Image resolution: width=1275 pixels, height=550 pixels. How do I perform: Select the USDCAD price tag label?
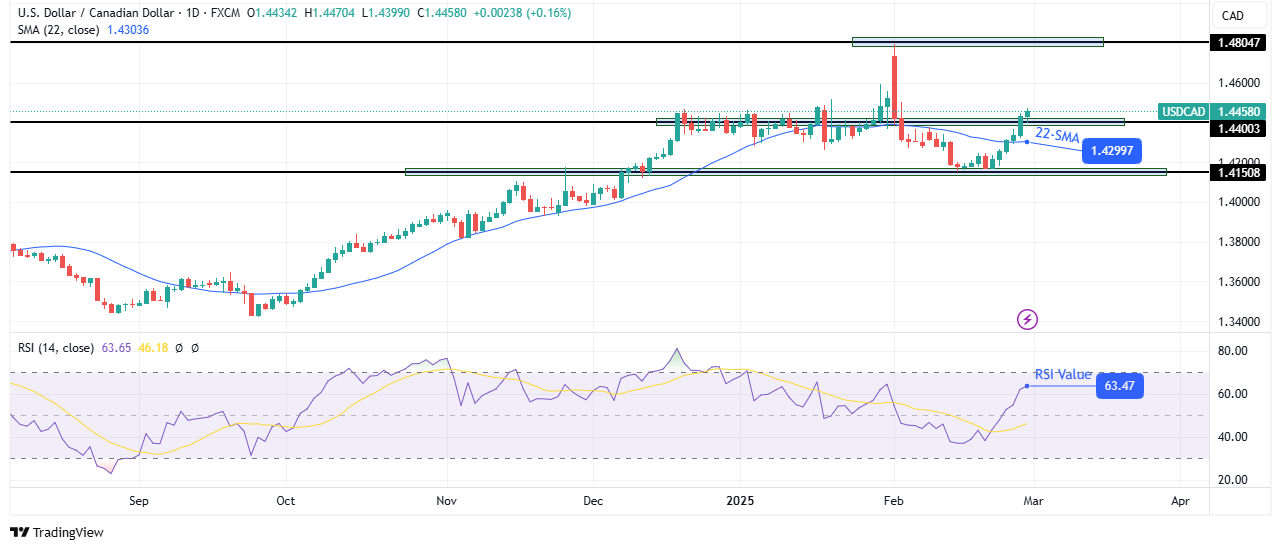click(1181, 111)
